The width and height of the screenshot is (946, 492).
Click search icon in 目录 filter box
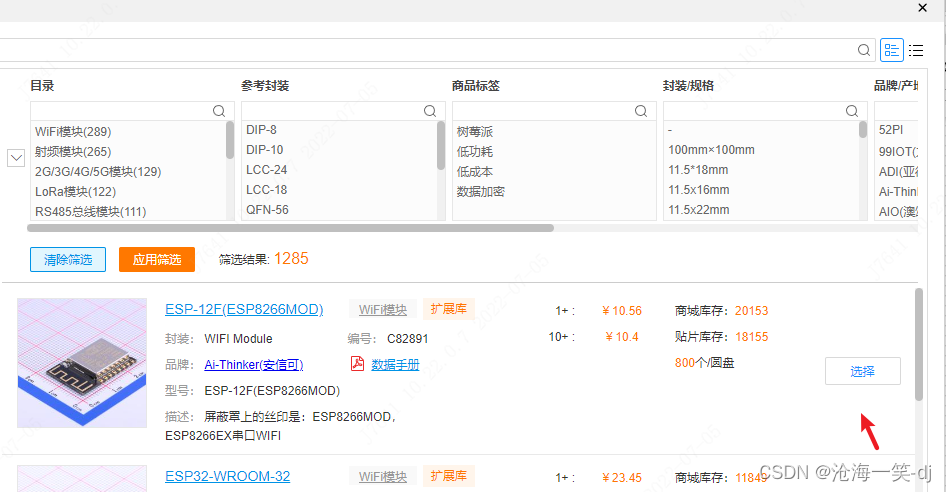pos(219,110)
